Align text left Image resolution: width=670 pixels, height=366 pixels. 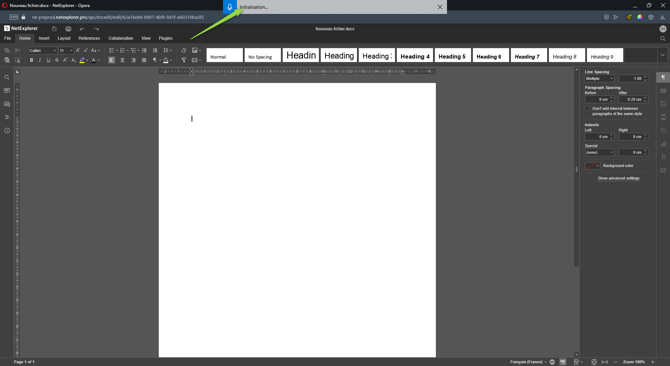[x=112, y=60]
